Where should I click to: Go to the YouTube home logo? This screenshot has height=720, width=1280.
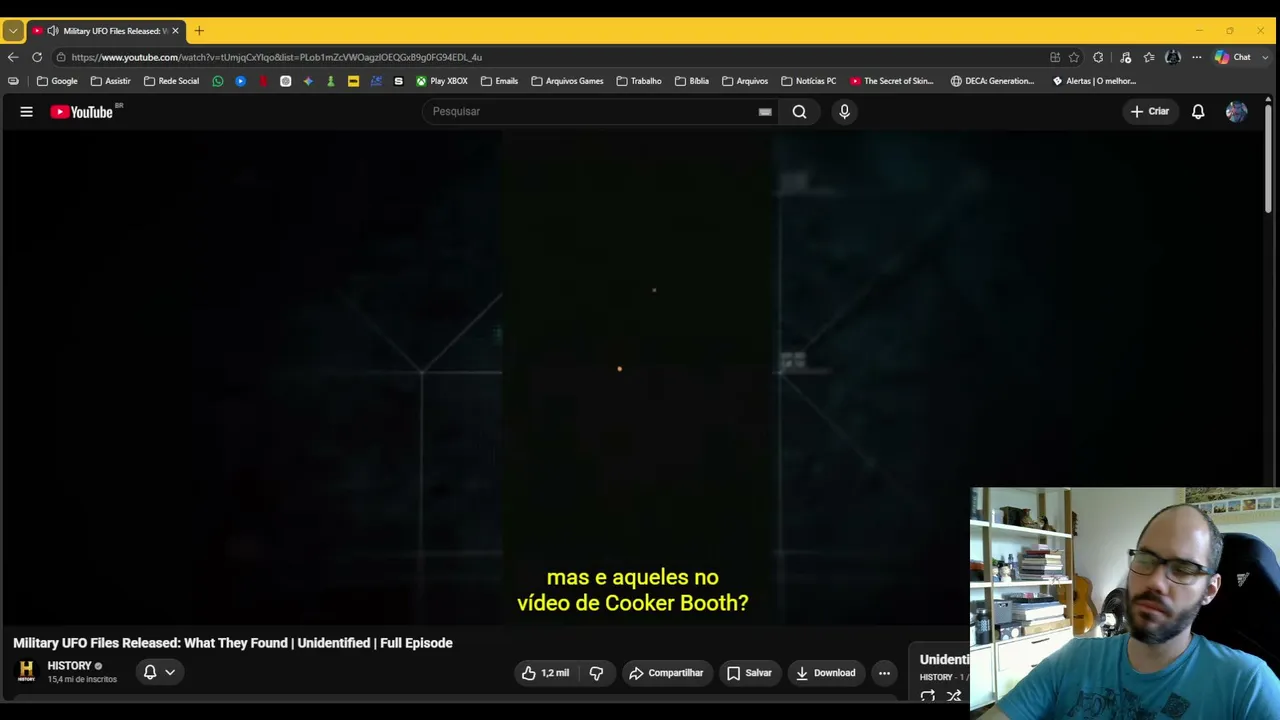tap(84, 112)
